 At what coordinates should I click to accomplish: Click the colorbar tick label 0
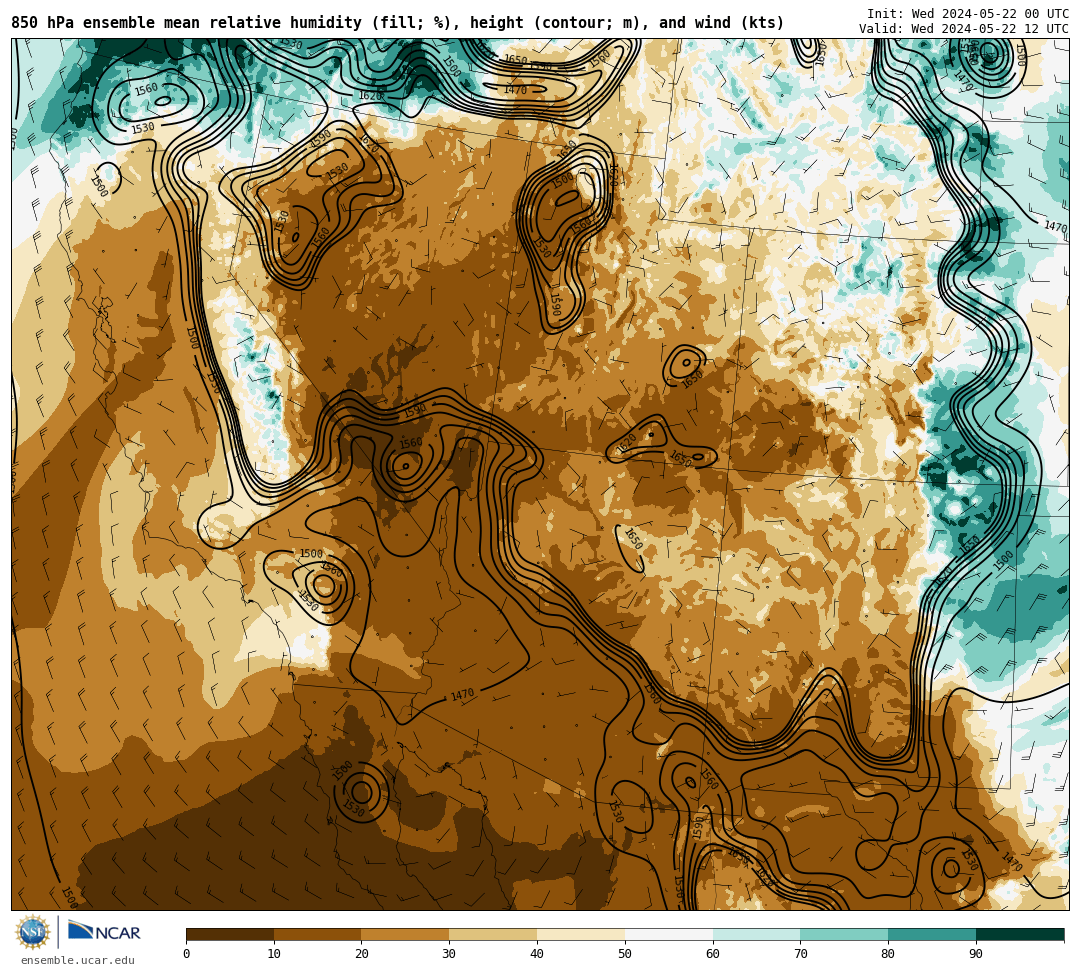(x=187, y=954)
